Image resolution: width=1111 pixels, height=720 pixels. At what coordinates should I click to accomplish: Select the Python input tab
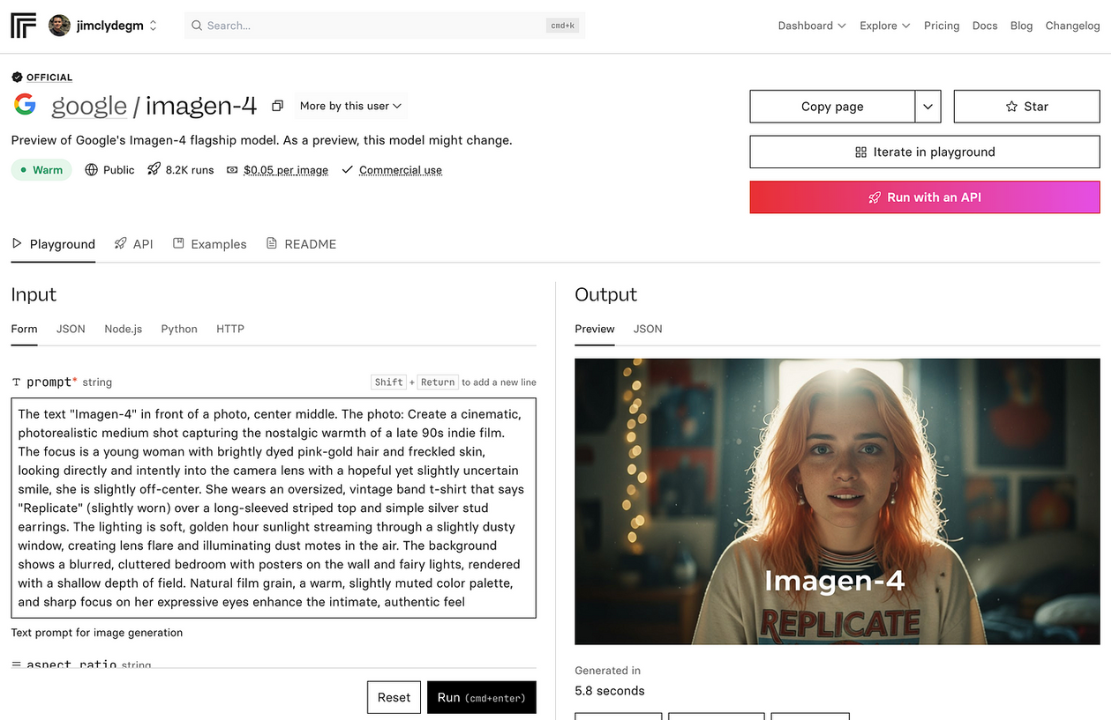point(179,329)
